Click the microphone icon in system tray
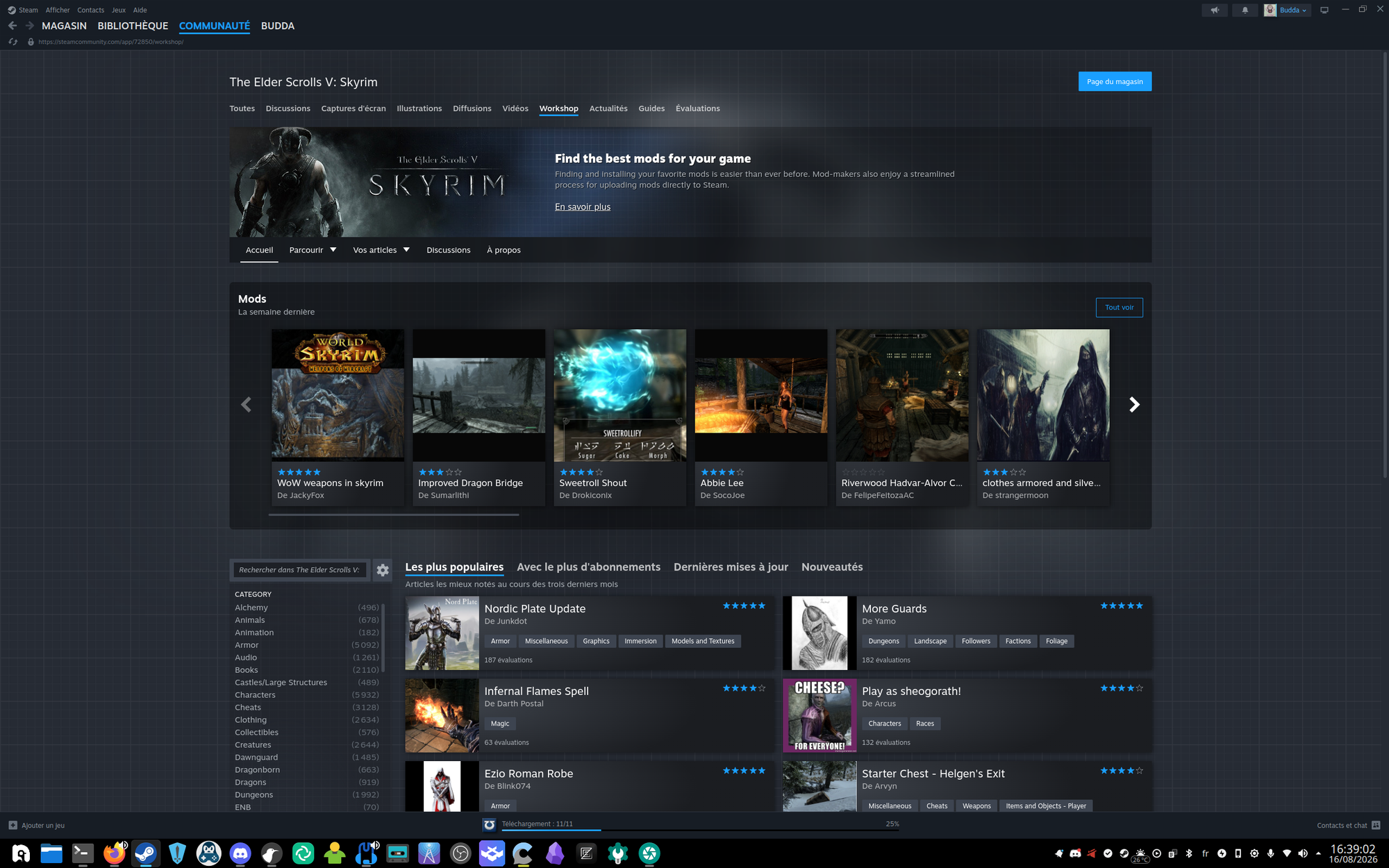 pyautogui.click(x=1270, y=853)
